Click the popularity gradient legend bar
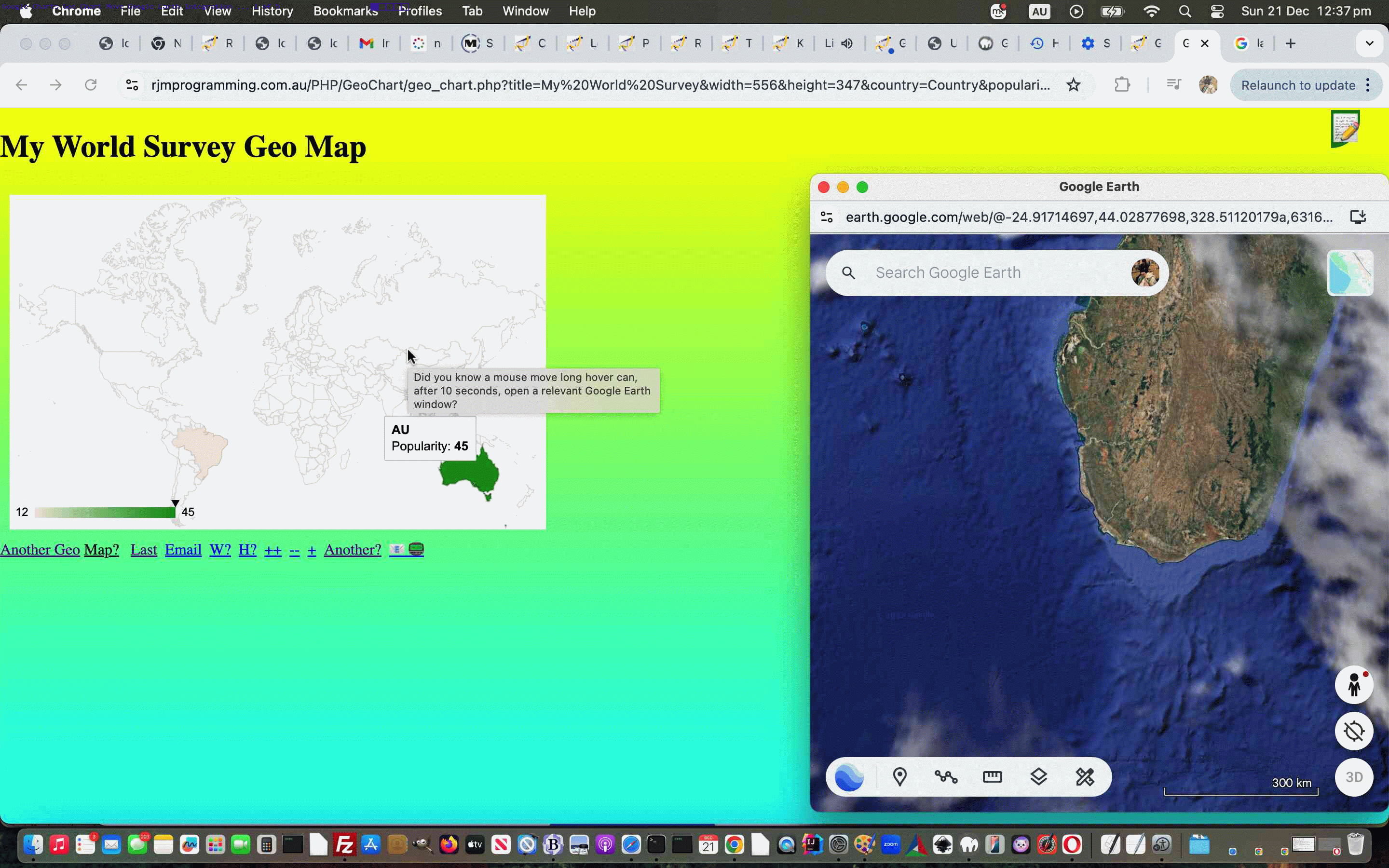1389x868 pixels. (103, 511)
